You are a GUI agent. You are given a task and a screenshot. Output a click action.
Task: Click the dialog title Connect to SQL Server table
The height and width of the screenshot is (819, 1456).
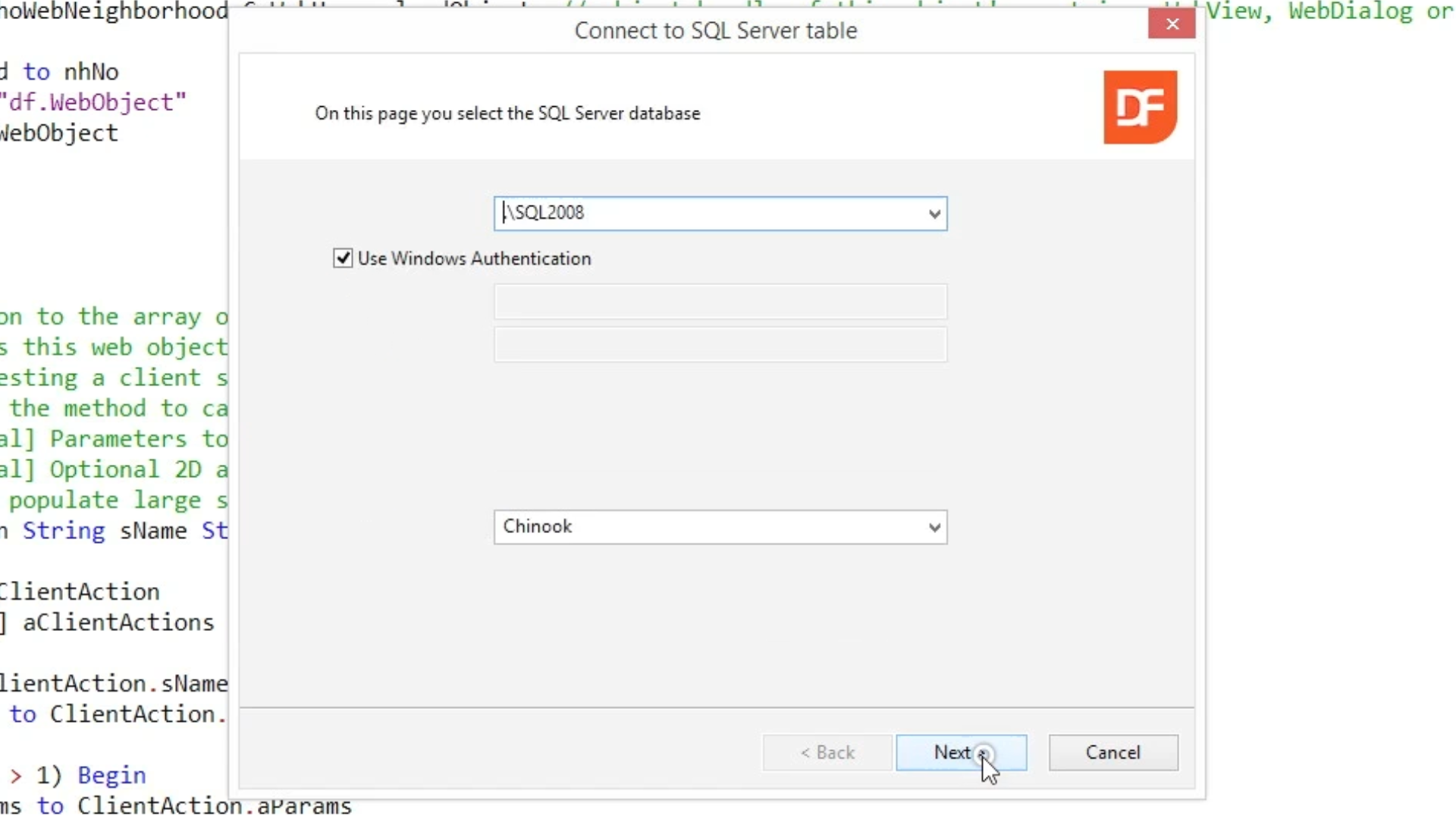coord(715,30)
